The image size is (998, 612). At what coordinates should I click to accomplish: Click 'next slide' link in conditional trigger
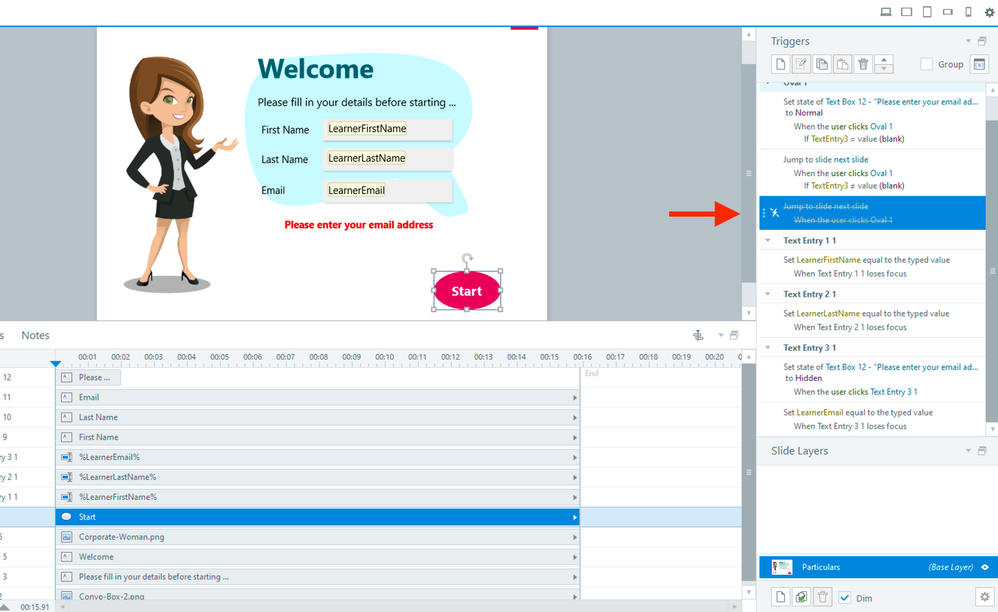(850, 160)
